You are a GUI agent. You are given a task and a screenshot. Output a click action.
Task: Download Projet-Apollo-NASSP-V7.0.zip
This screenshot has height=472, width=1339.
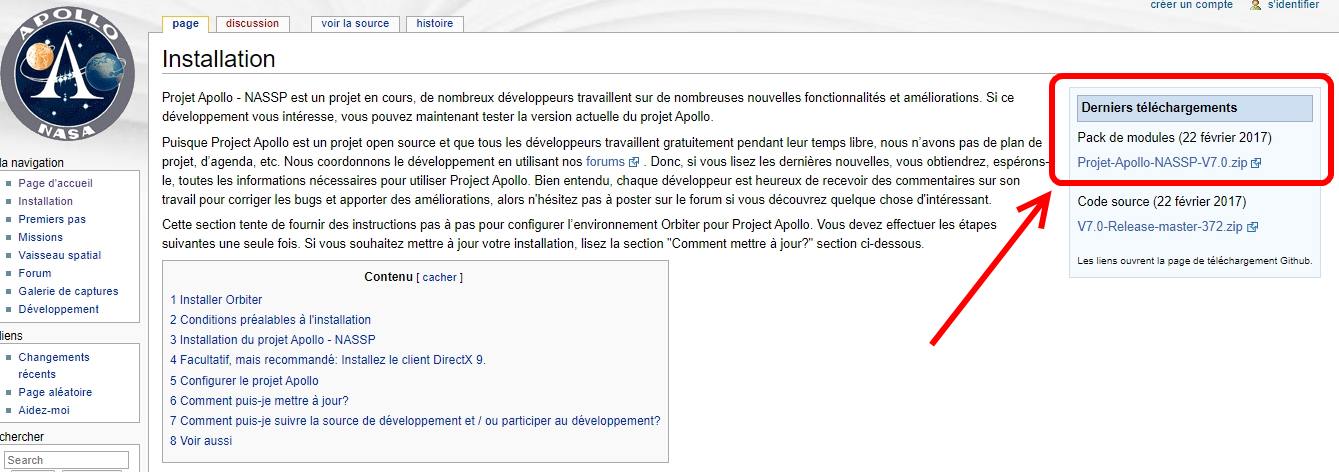(x=1162, y=162)
